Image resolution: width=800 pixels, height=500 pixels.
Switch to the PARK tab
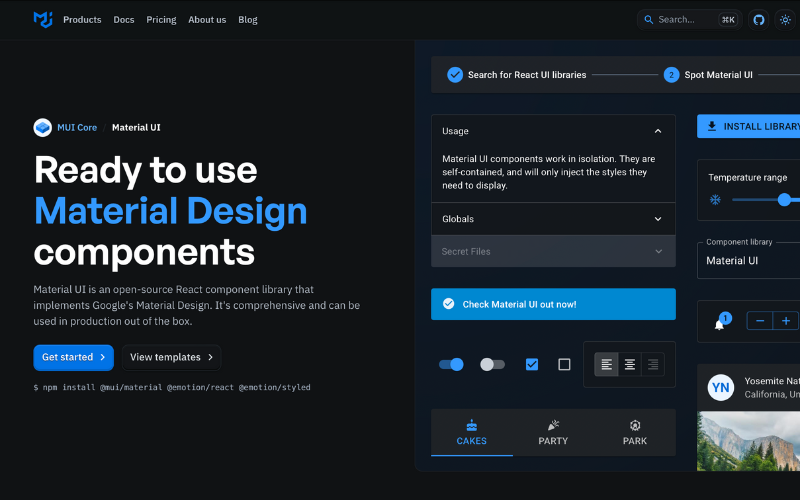click(x=635, y=433)
